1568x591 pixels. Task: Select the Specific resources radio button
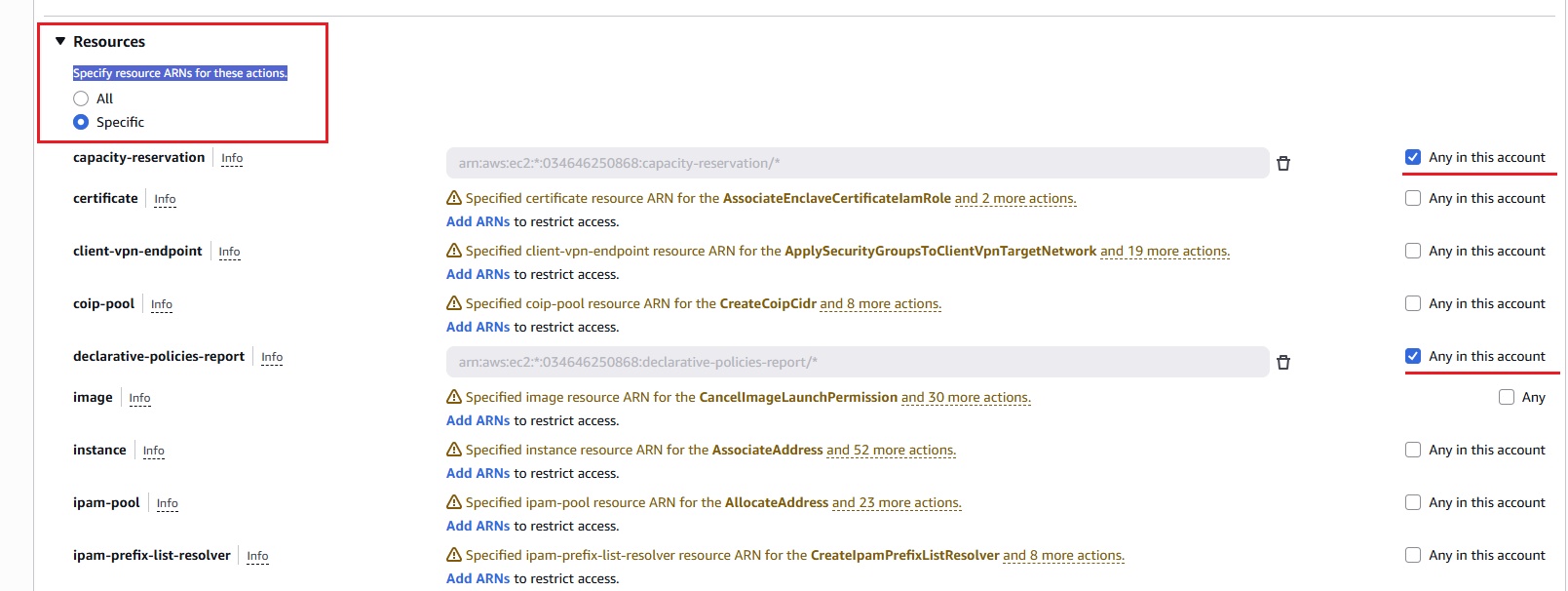click(81, 122)
